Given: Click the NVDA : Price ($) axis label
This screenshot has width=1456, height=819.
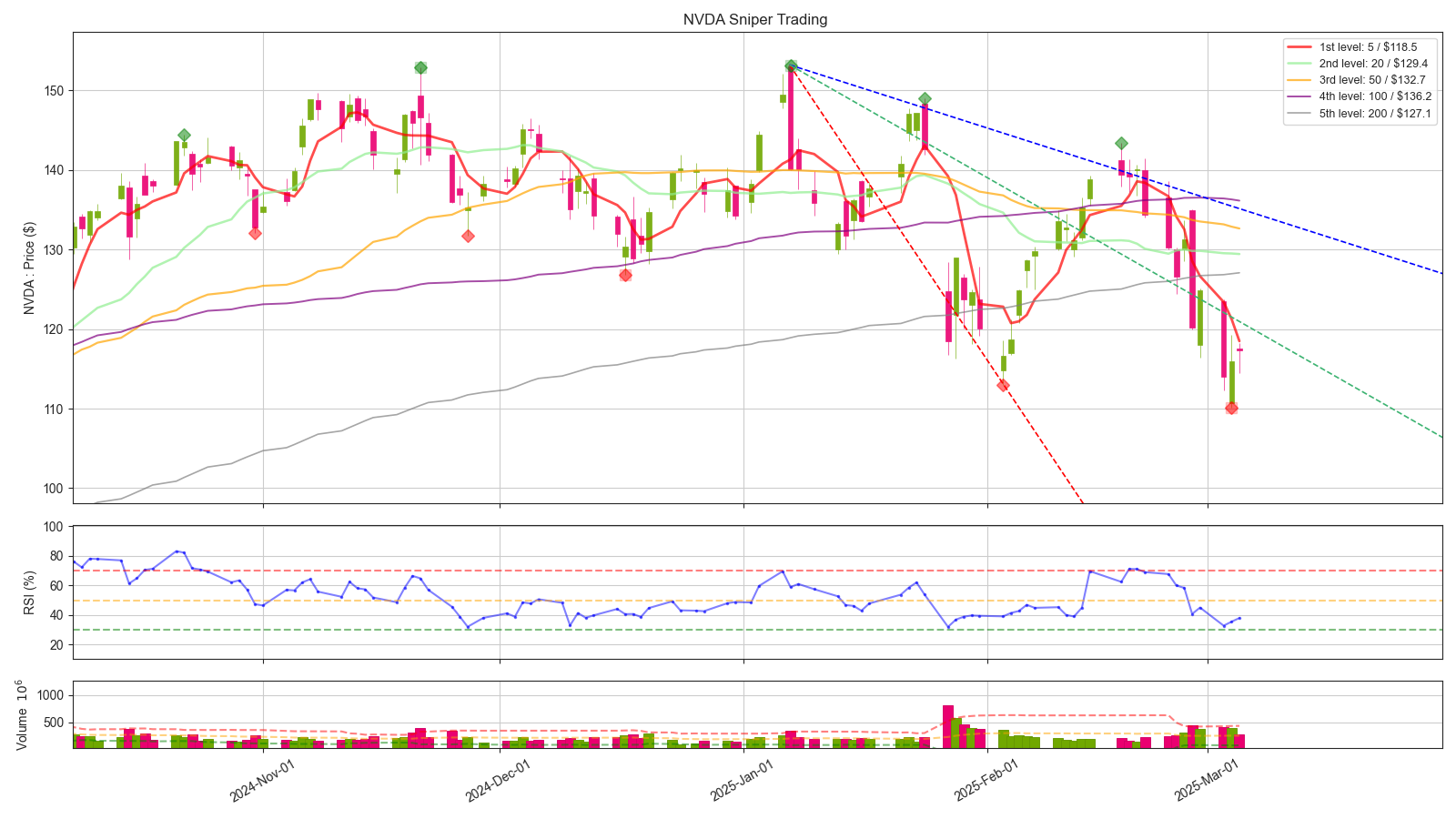Looking at the screenshot, I should [29, 268].
